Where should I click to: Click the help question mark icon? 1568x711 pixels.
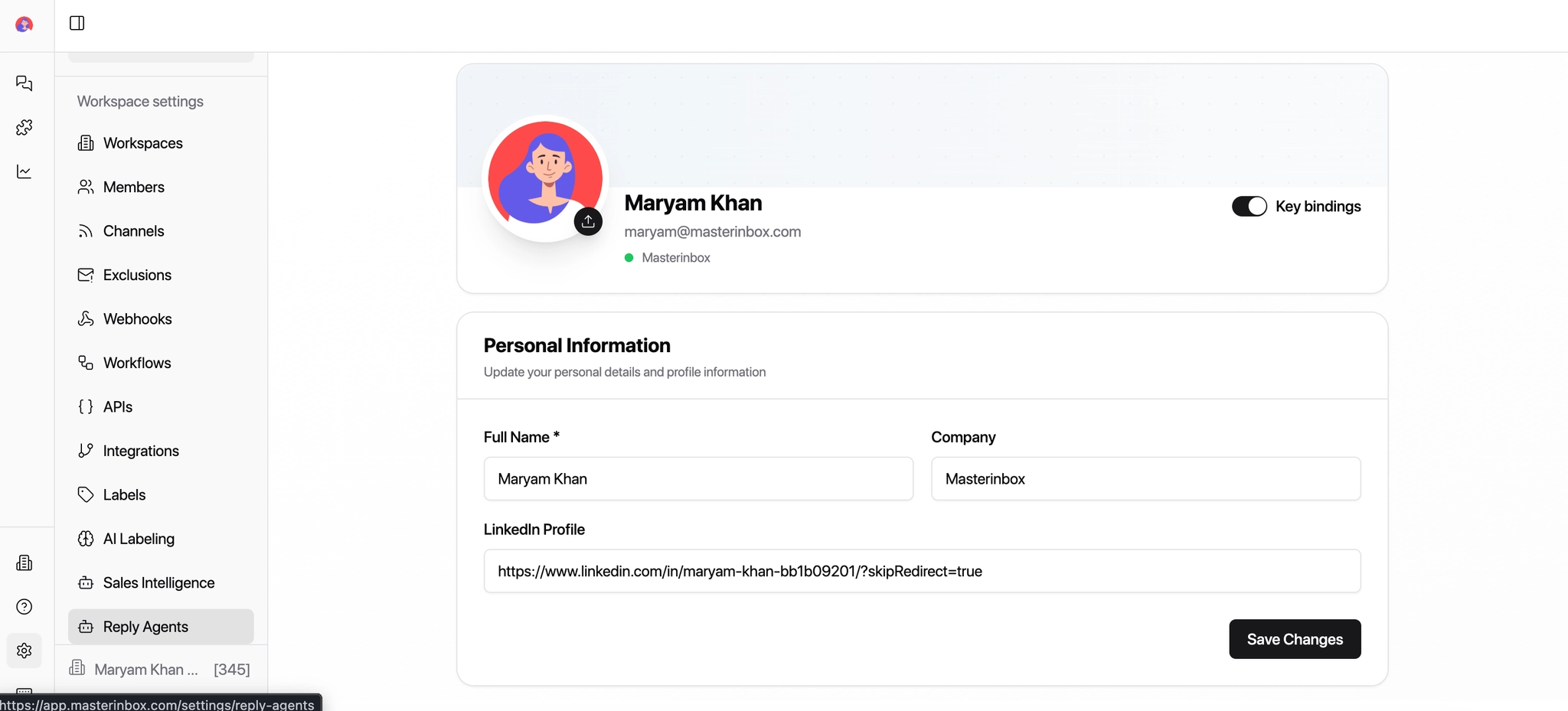(x=24, y=607)
